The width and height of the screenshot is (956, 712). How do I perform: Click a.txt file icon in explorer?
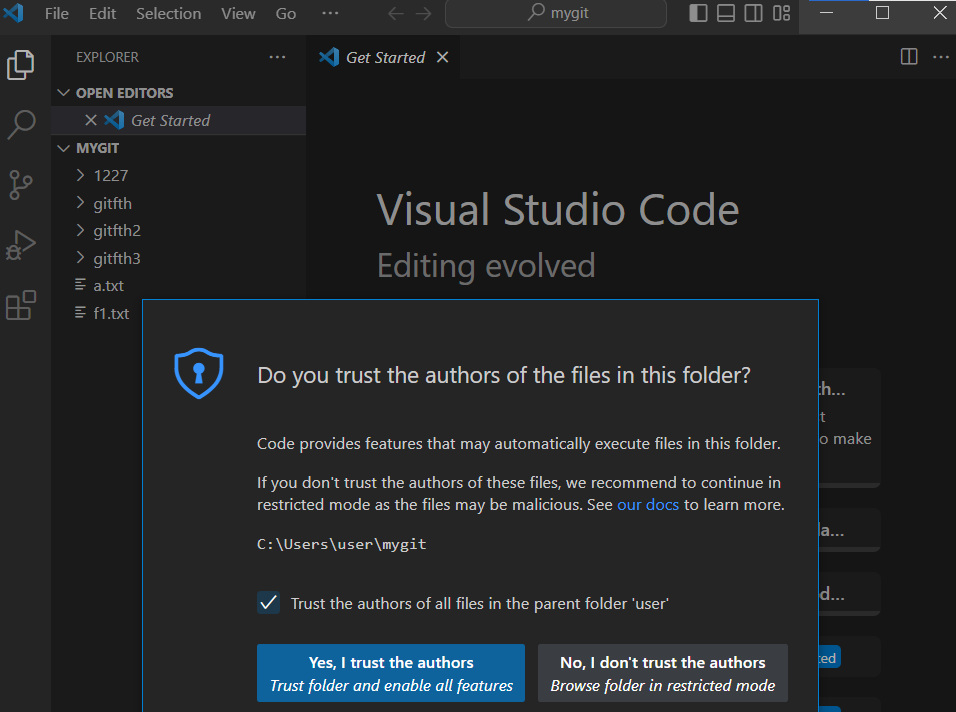pyautogui.click(x=80, y=285)
